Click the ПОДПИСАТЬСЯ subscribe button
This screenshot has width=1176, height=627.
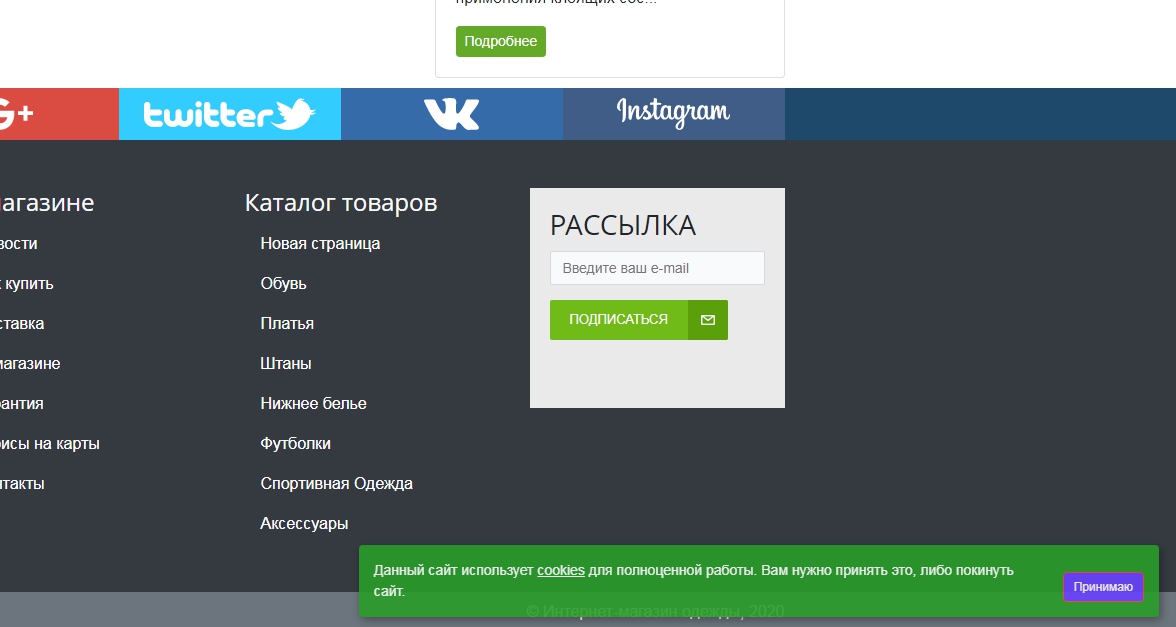coord(618,319)
